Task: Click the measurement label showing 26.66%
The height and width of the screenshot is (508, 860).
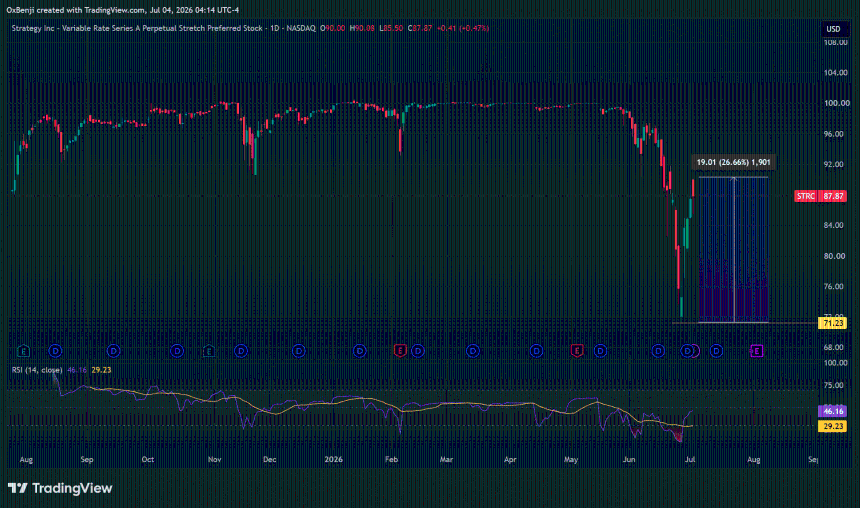Action: pos(733,162)
